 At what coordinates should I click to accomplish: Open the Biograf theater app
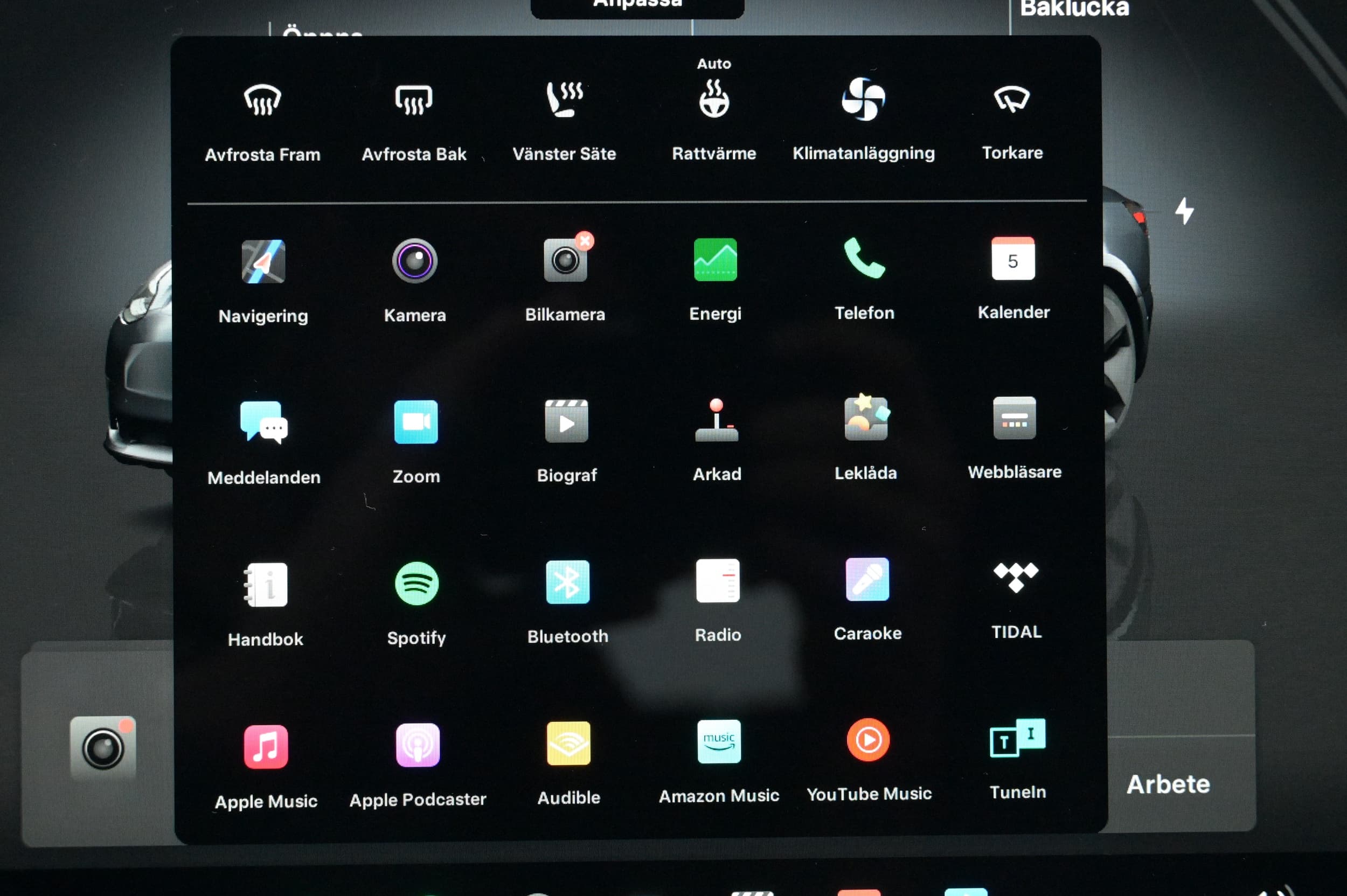tap(566, 421)
